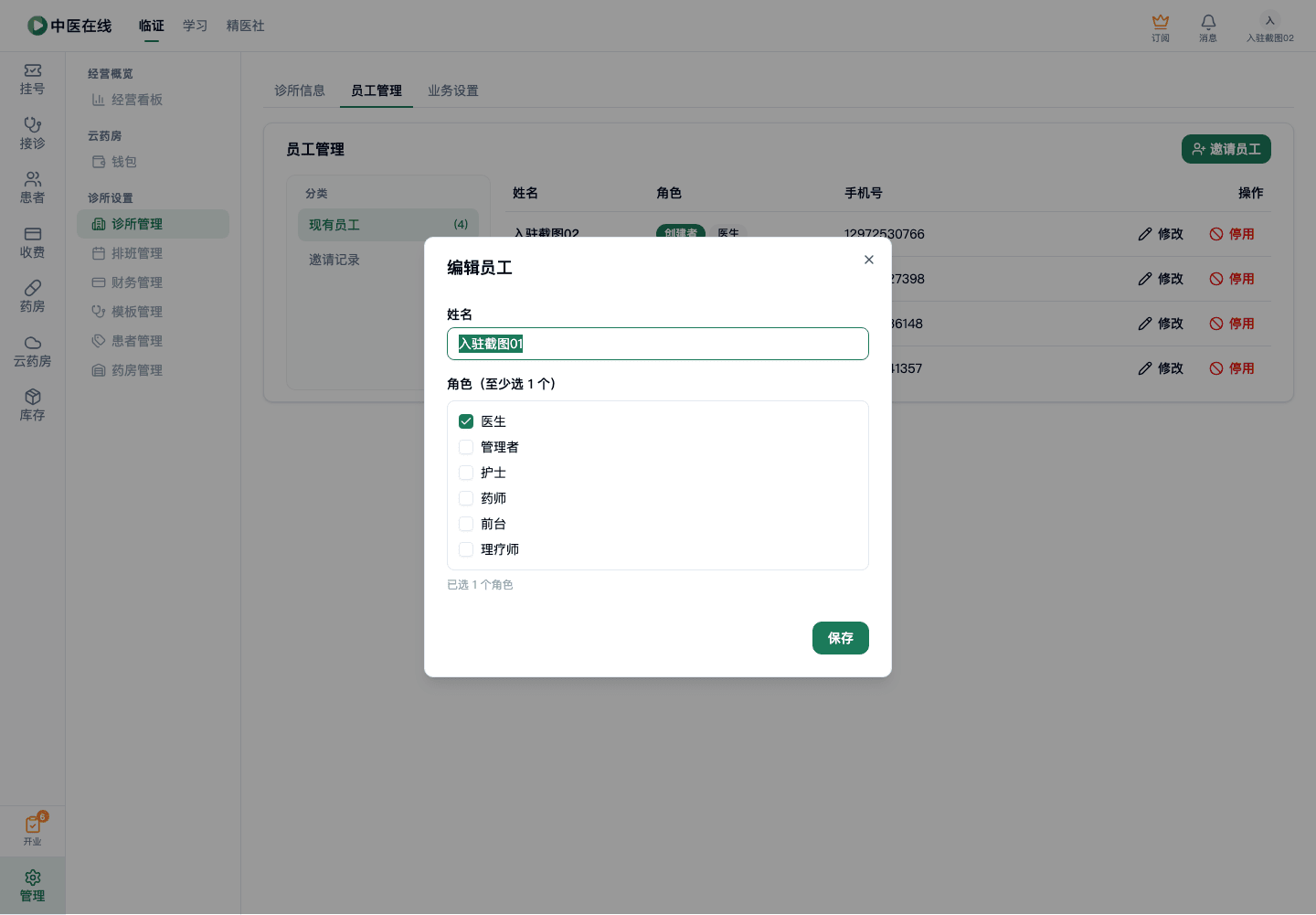
Task: Select 现有员工 category
Action: (x=388, y=225)
